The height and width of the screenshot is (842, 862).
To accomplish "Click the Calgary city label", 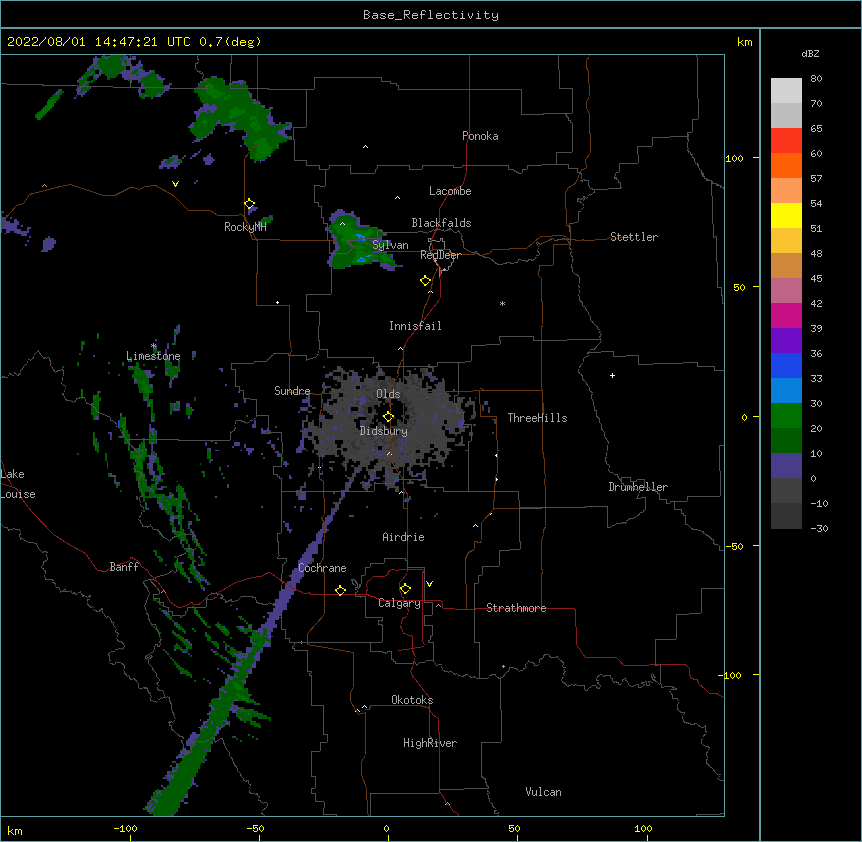I will pos(399,603).
